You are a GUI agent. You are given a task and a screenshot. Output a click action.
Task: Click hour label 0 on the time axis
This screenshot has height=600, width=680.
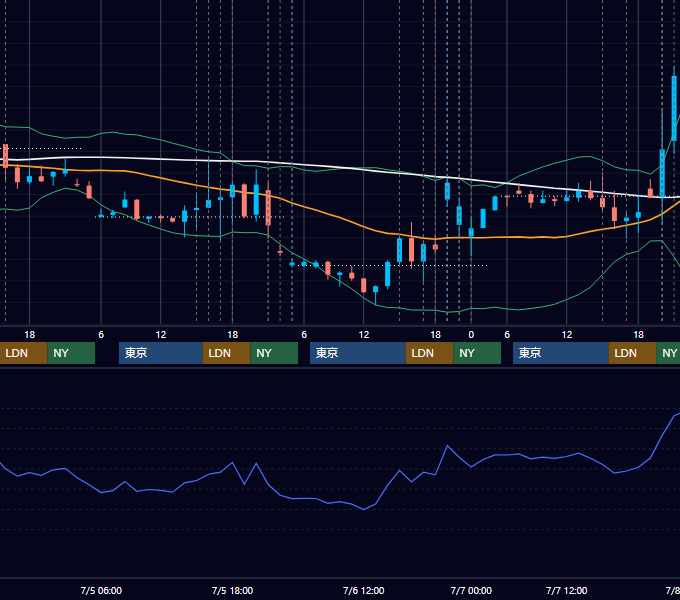pyautogui.click(x=471, y=335)
